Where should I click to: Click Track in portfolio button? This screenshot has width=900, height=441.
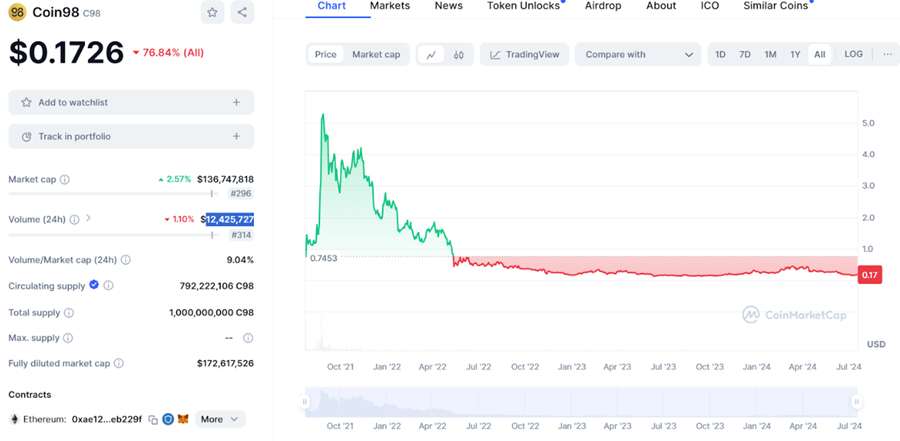(131, 136)
